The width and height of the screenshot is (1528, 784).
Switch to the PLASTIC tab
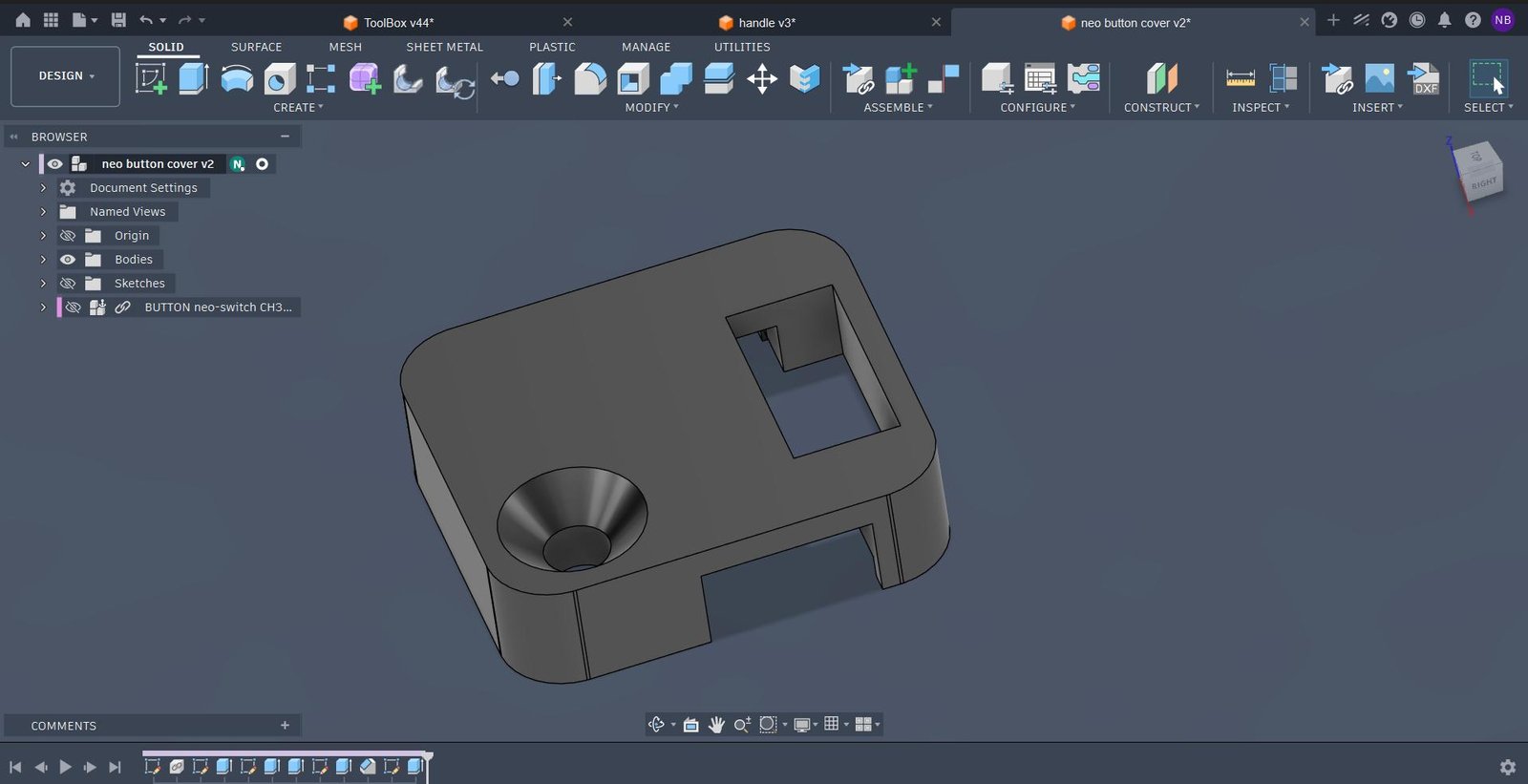tap(552, 47)
